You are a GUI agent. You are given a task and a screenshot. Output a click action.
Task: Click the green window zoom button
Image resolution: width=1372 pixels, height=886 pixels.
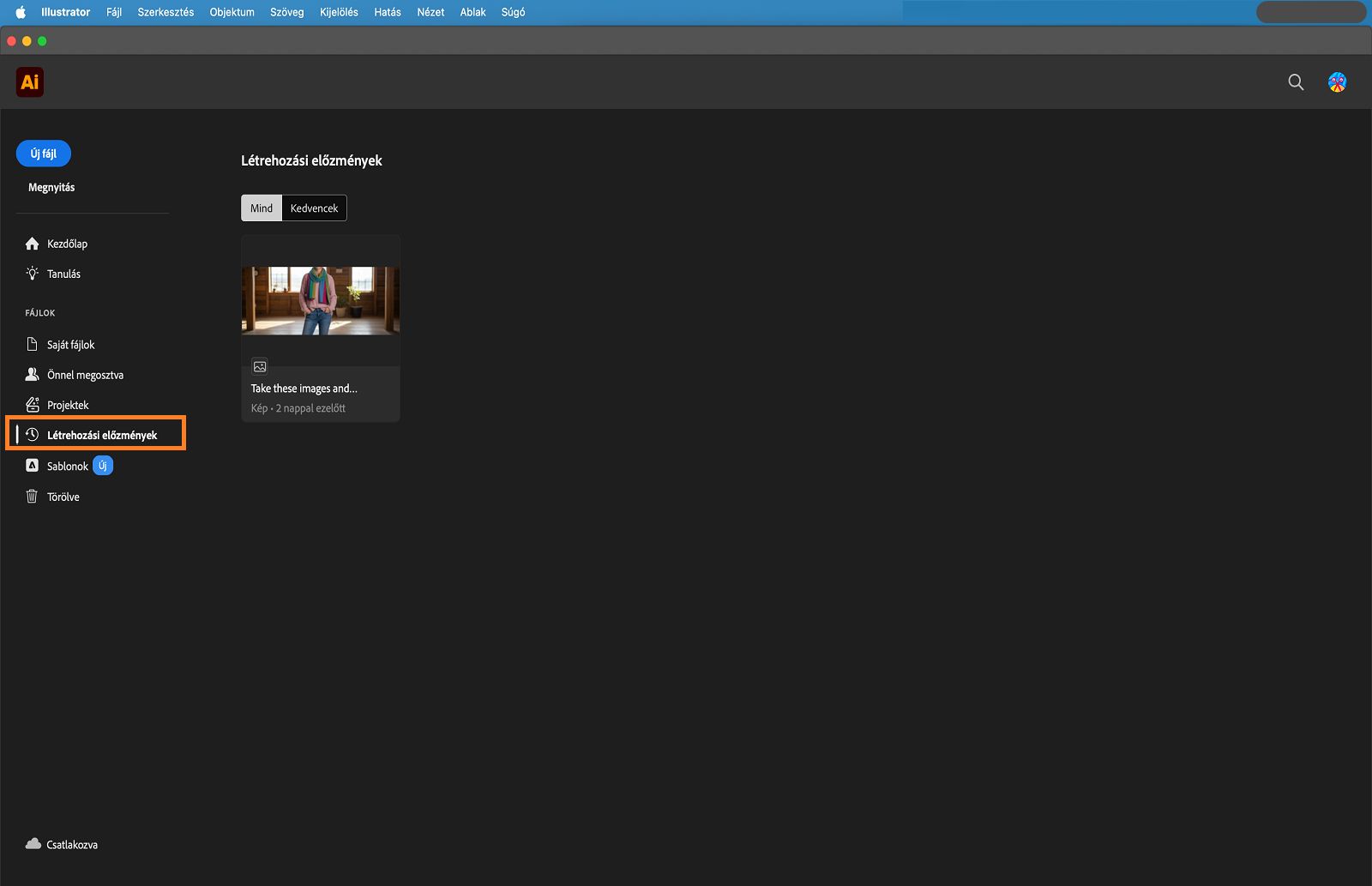(x=42, y=41)
